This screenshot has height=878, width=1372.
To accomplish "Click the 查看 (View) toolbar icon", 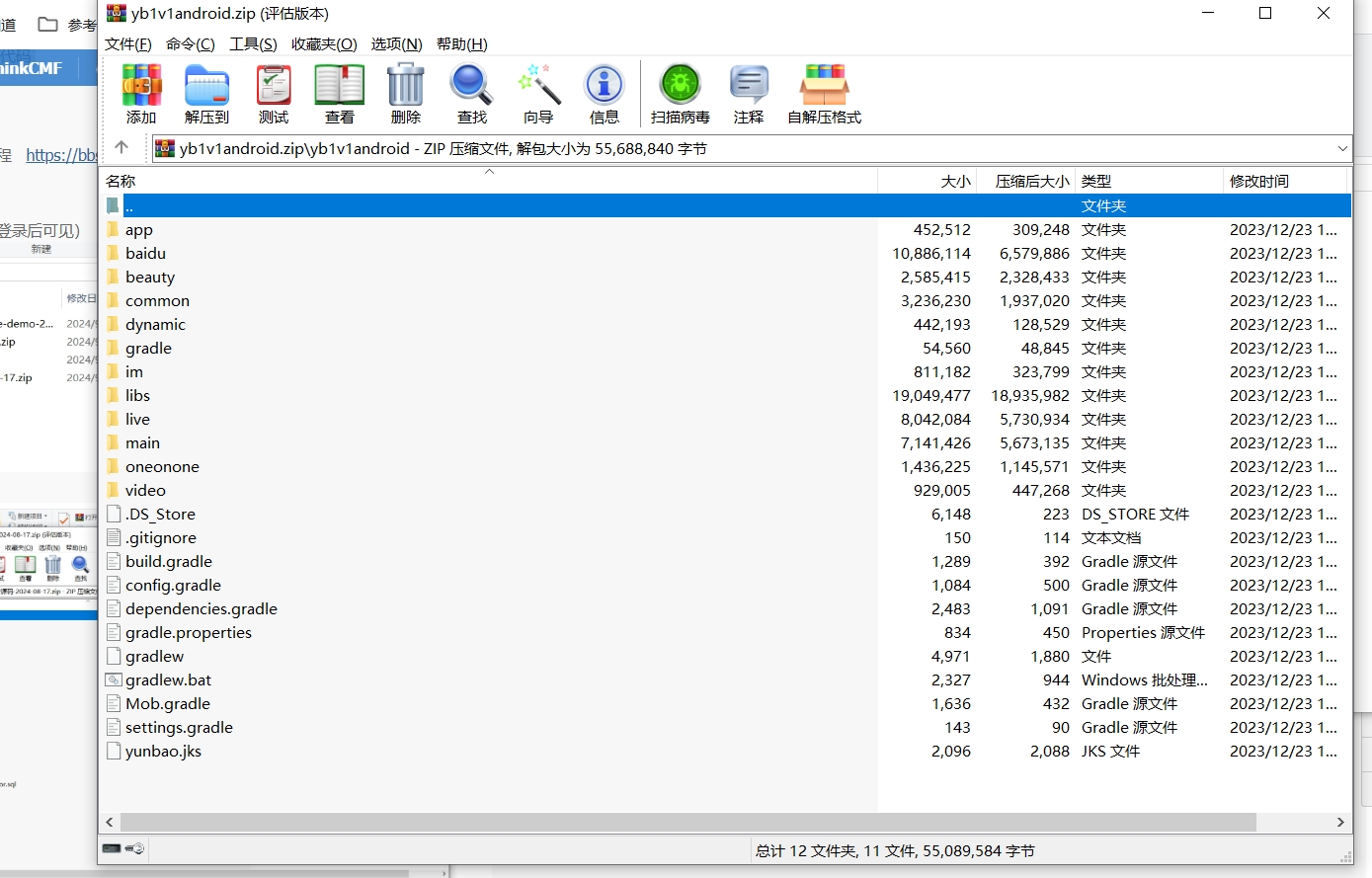I will tap(340, 85).
